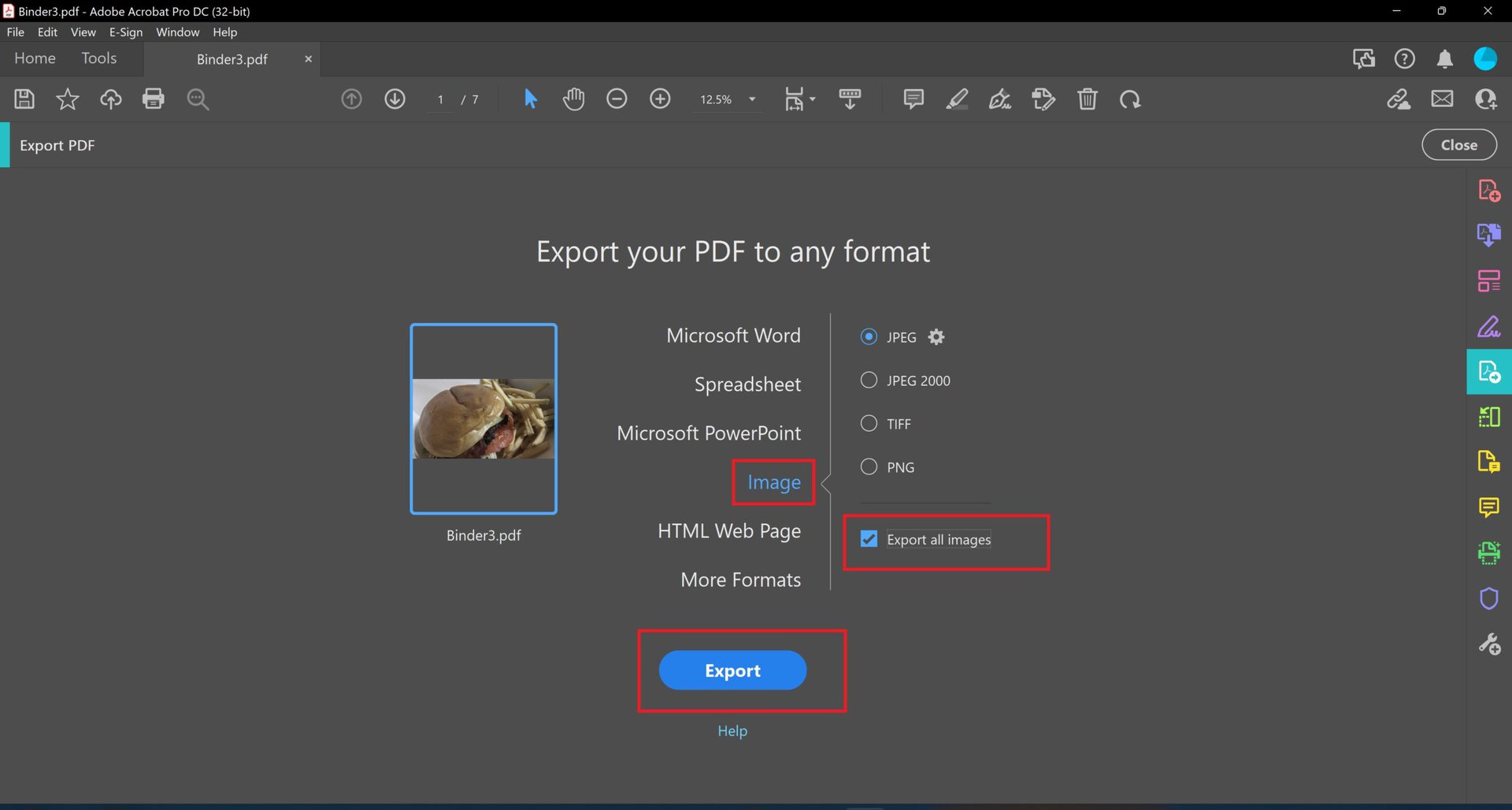This screenshot has width=1512, height=810.
Task: Go to previous page arrow
Action: pos(351,99)
